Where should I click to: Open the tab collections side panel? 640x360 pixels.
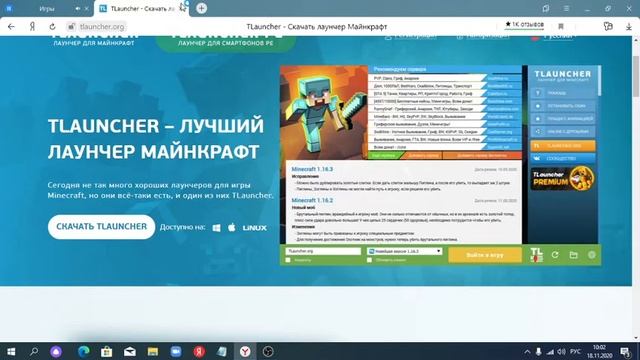pos(546,9)
